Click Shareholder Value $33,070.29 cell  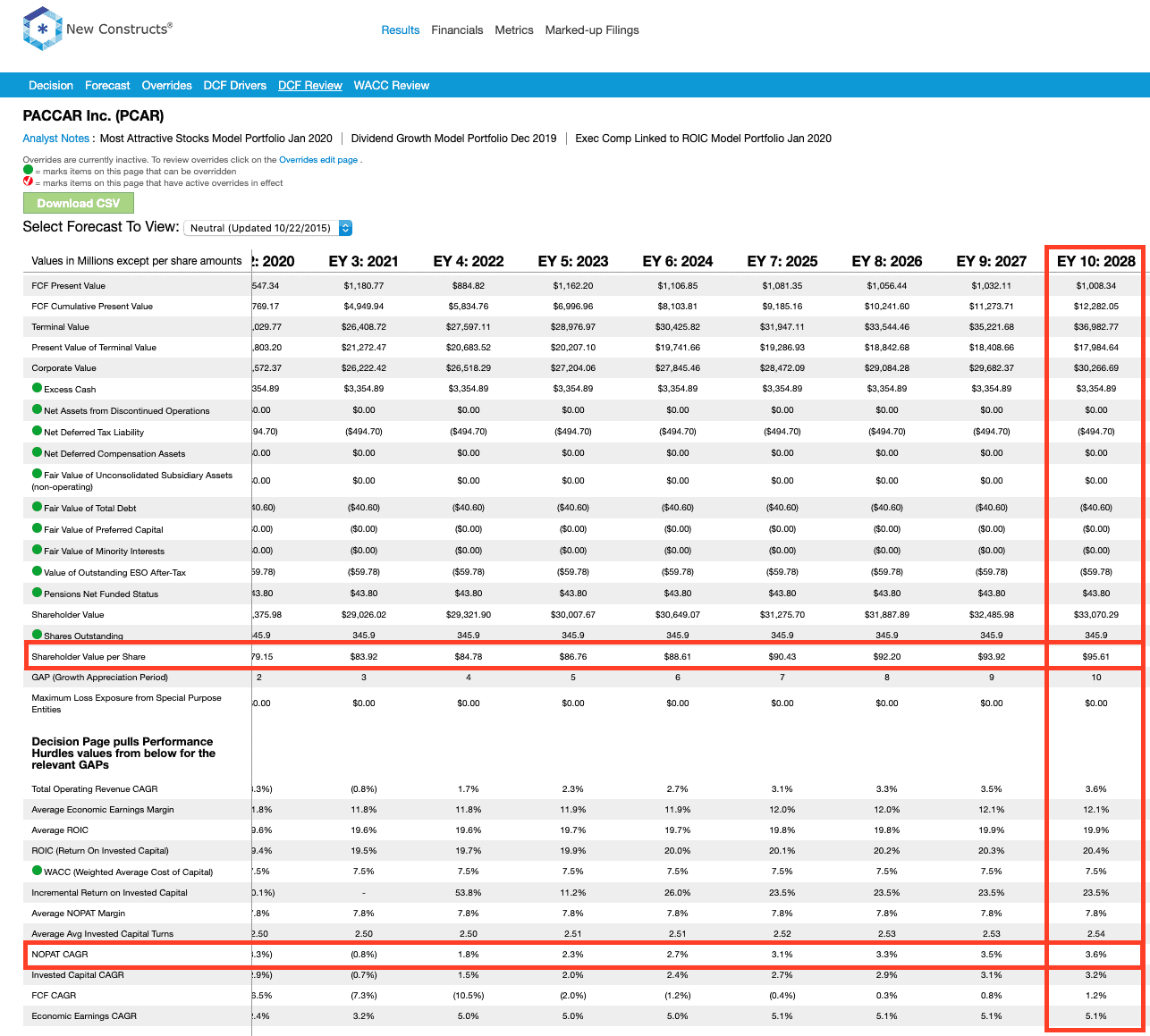click(x=1096, y=614)
